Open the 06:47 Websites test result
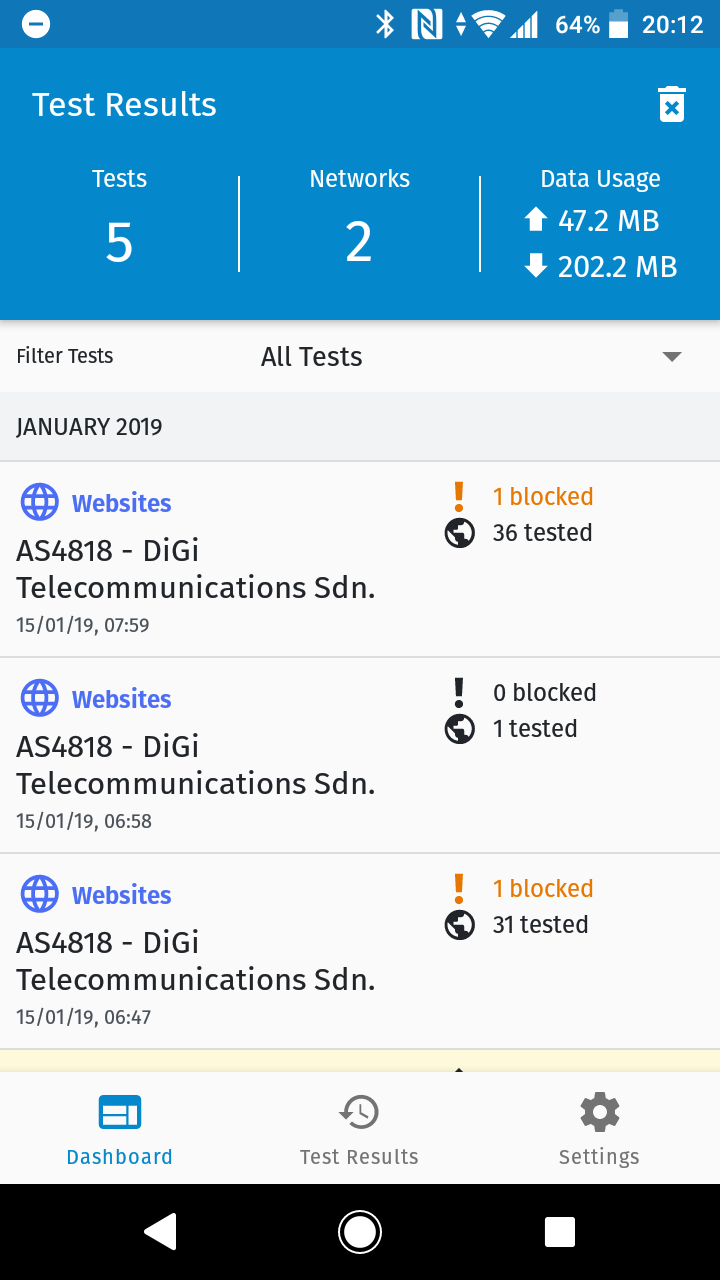This screenshot has width=720, height=1280. click(360, 952)
